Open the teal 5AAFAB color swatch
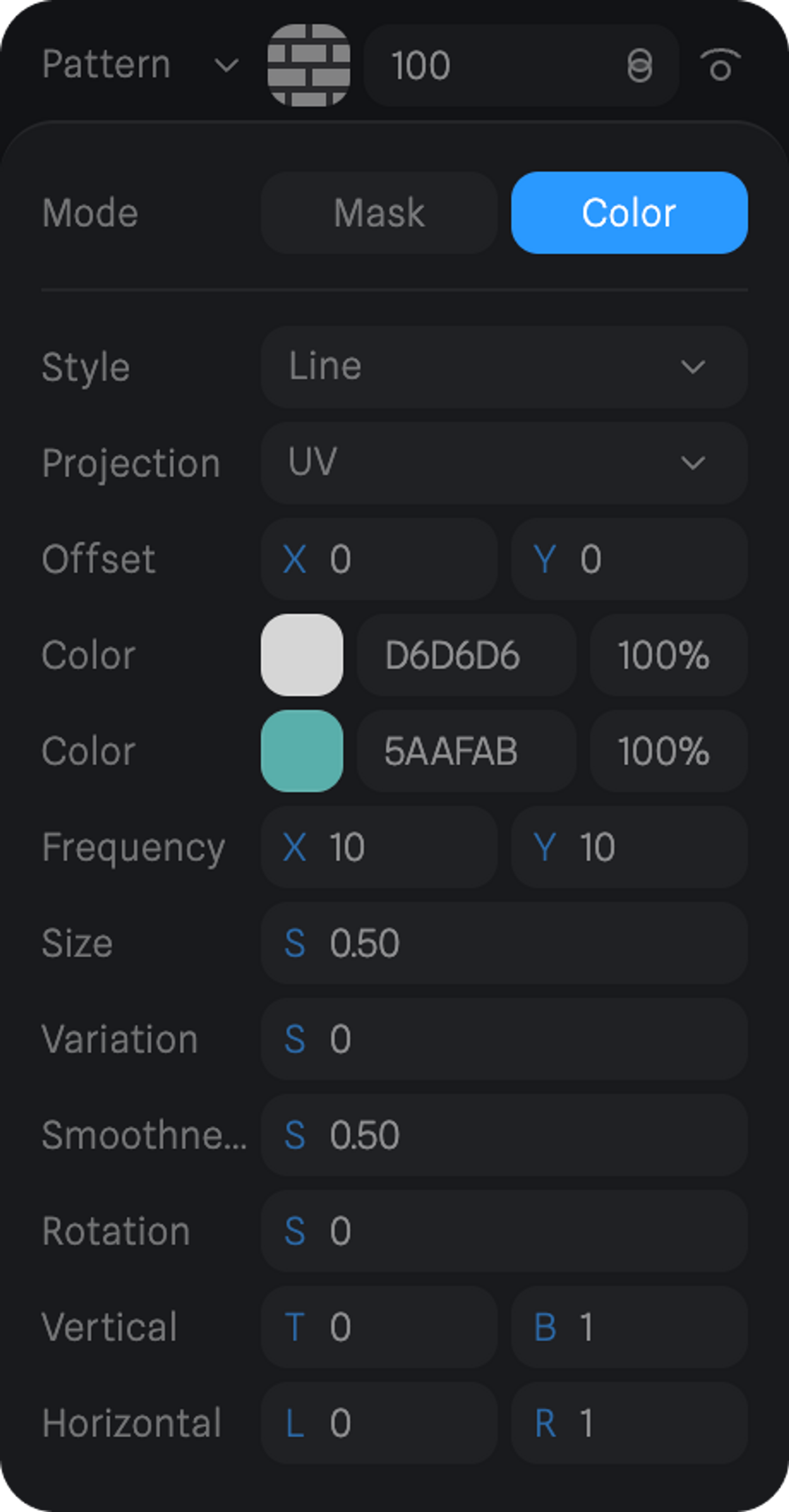Image resolution: width=789 pixels, height=1512 pixels. (302, 751)
